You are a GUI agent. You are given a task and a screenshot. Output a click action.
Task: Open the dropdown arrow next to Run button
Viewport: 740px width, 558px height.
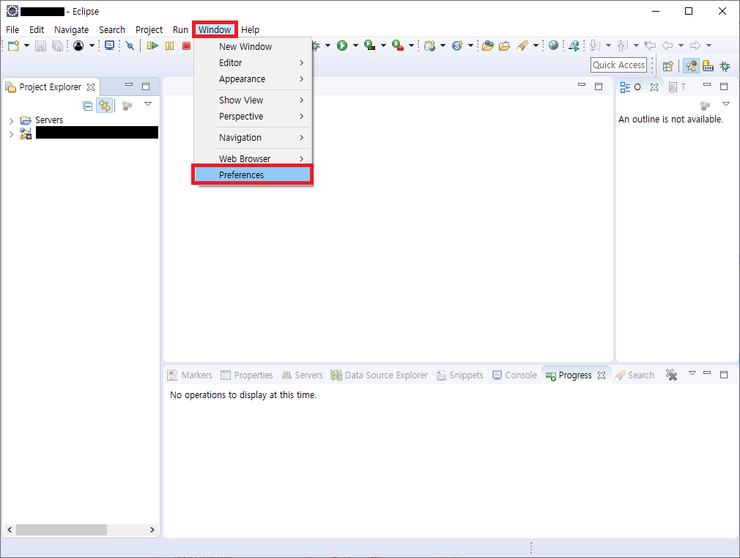pyautogui.click(x=354, y=46)
